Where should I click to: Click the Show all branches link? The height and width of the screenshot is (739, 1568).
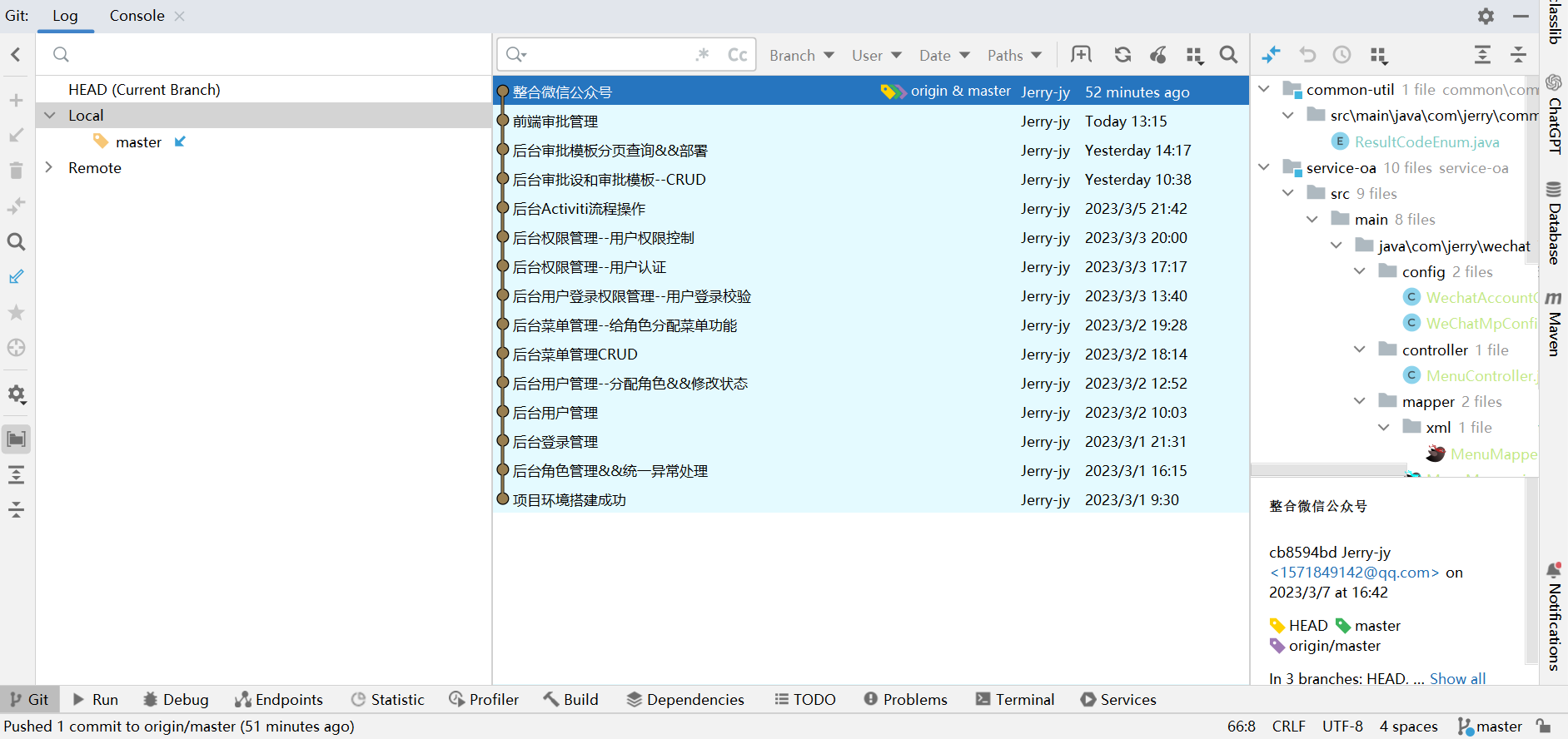click(1457, 678)
